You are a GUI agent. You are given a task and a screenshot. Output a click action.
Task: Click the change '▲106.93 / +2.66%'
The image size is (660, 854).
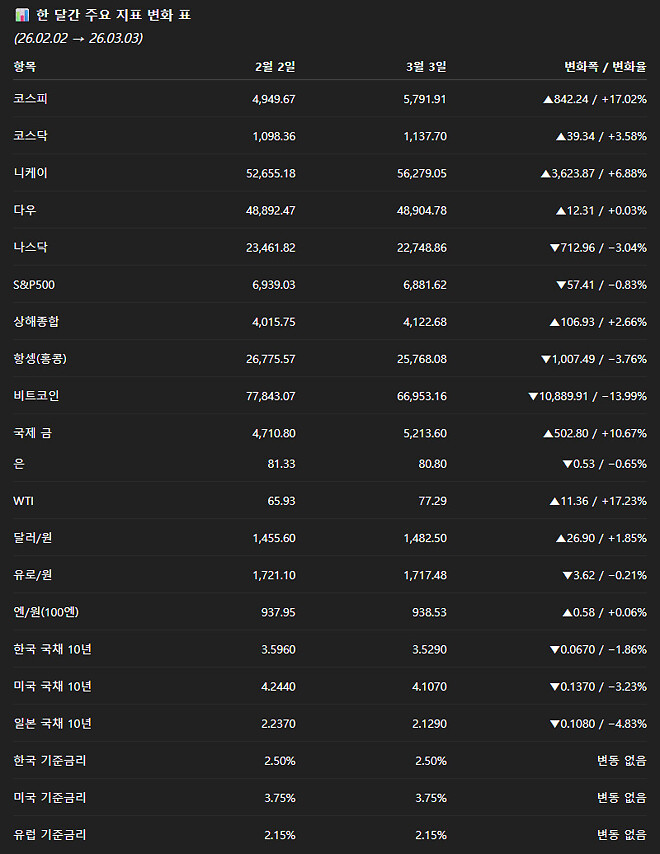point(598,322)
